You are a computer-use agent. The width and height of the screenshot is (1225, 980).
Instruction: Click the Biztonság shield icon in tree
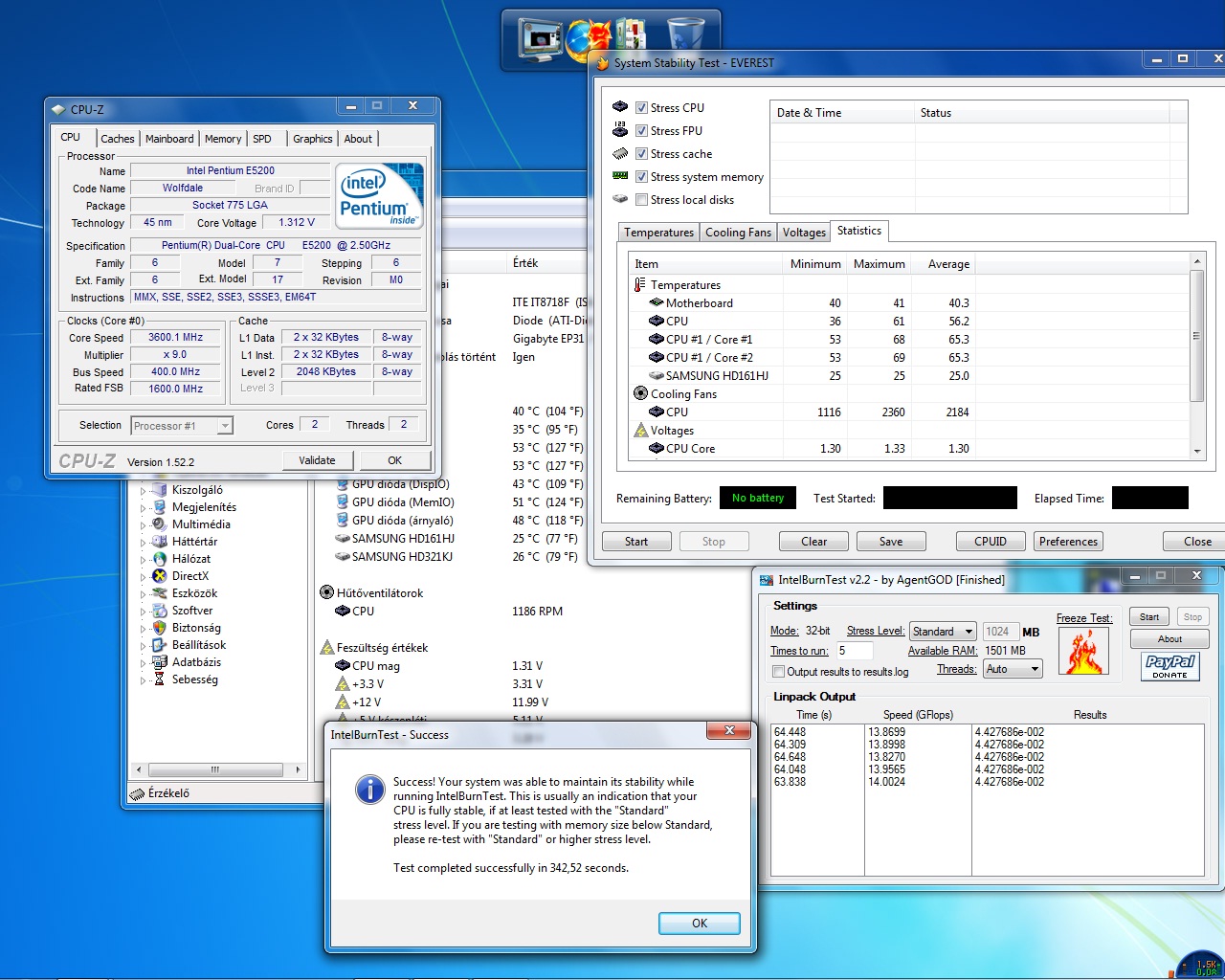[160, 628]
